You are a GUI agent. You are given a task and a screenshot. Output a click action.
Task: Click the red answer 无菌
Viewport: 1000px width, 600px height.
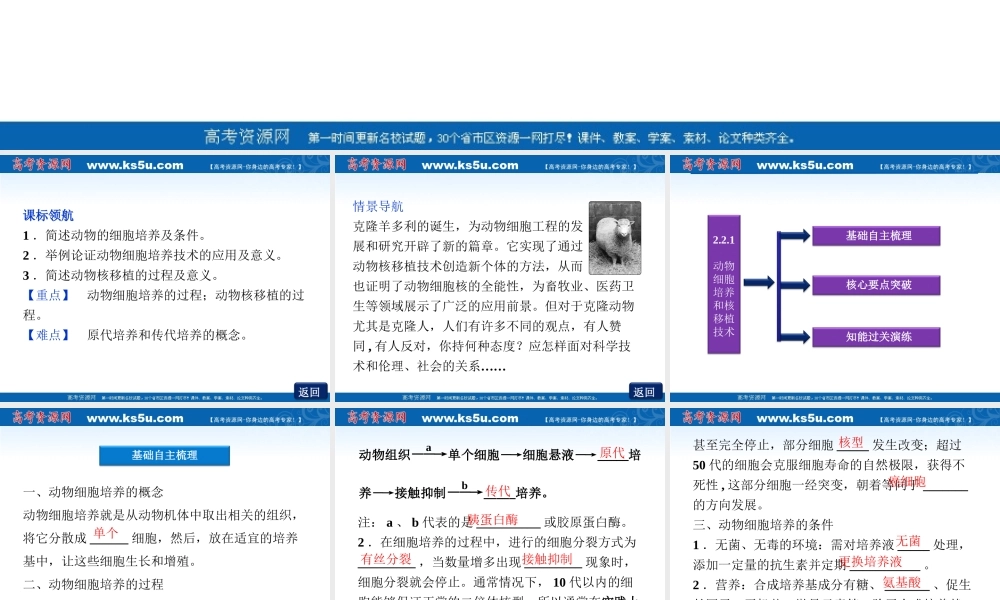click(909, 541)
